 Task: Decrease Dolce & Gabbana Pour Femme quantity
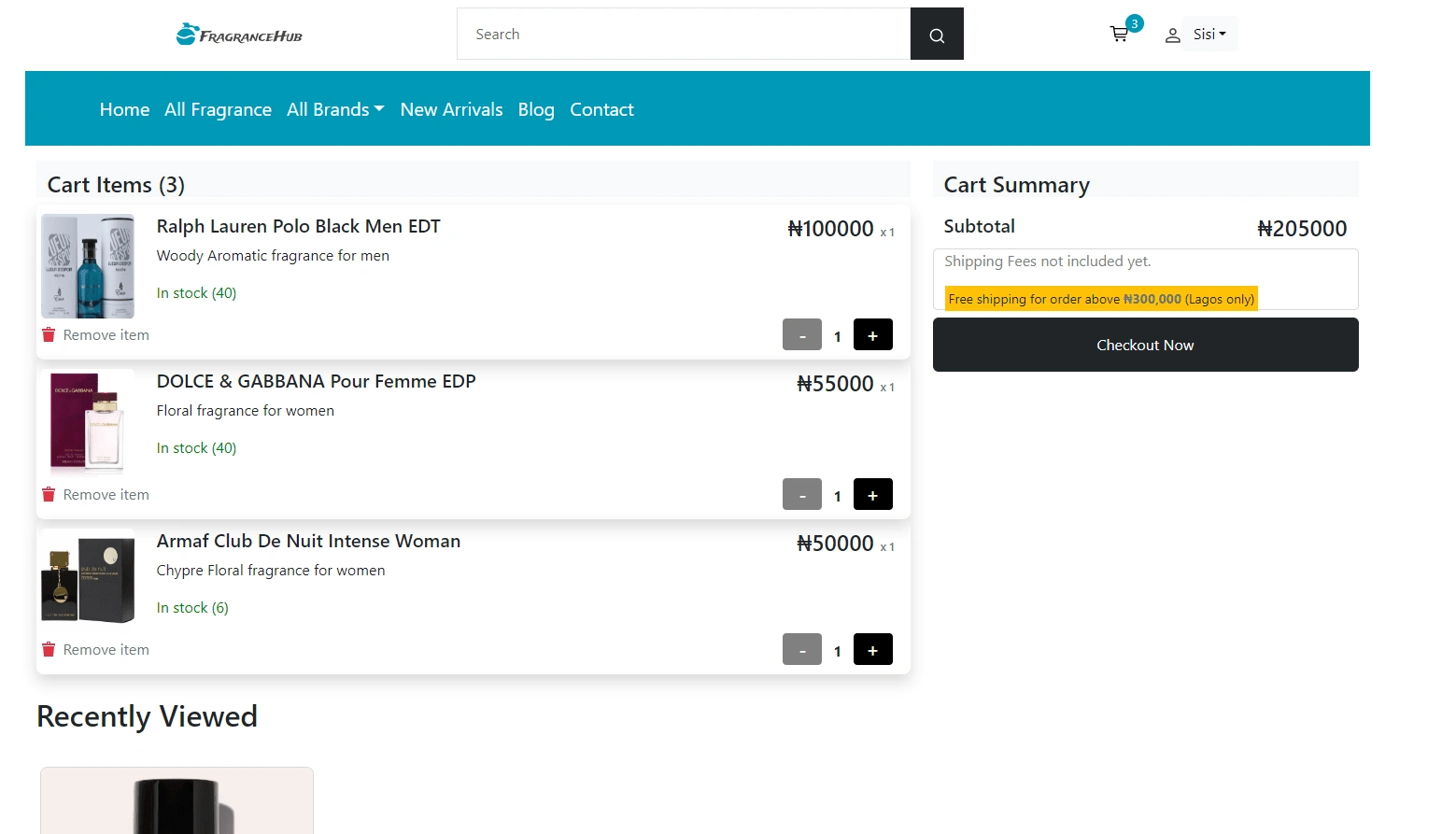coord(802,494)
